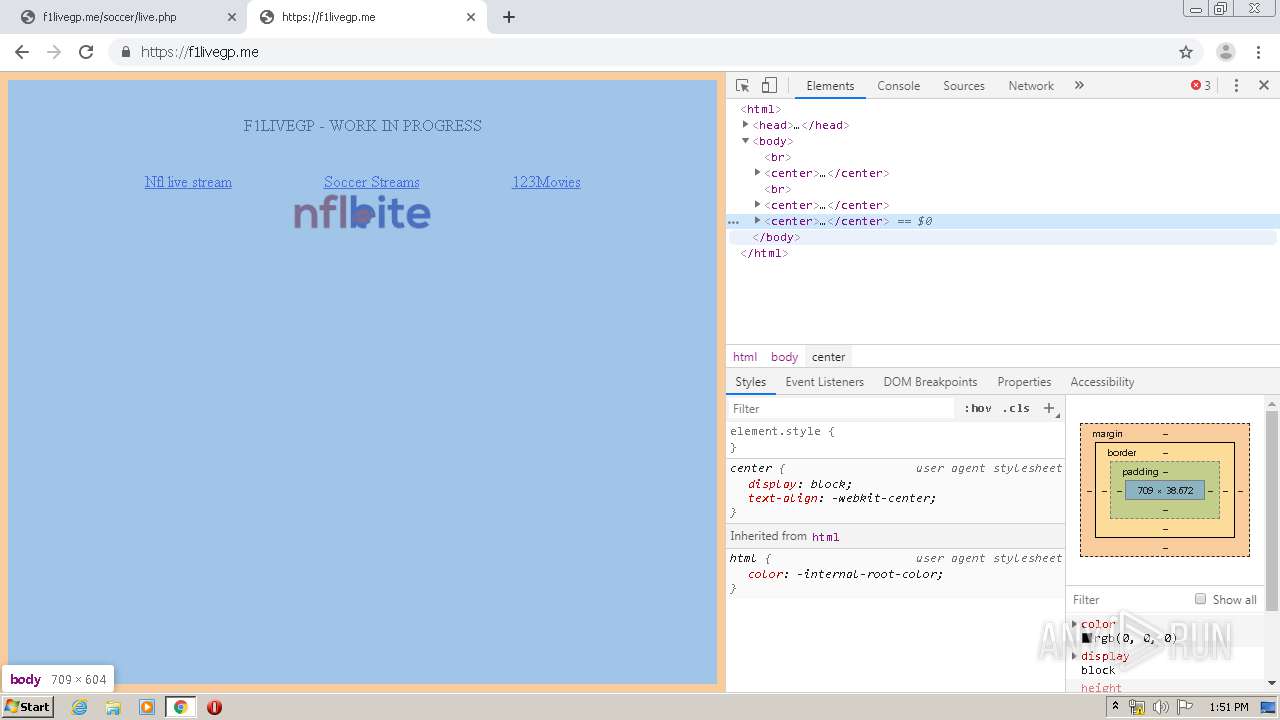Select the Event Listeners tab

point(824,382)
